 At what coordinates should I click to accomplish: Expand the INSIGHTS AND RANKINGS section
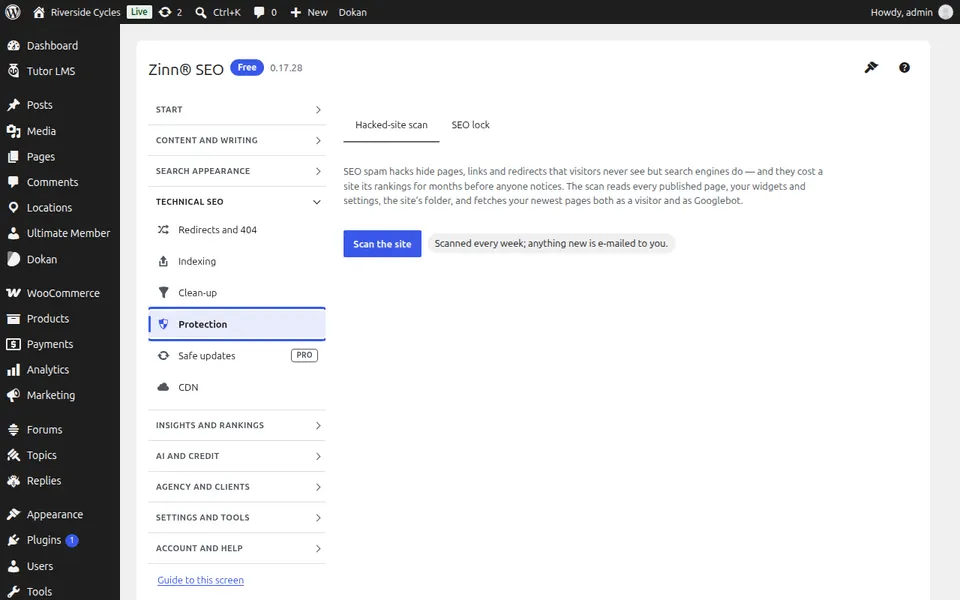(237, 425)
